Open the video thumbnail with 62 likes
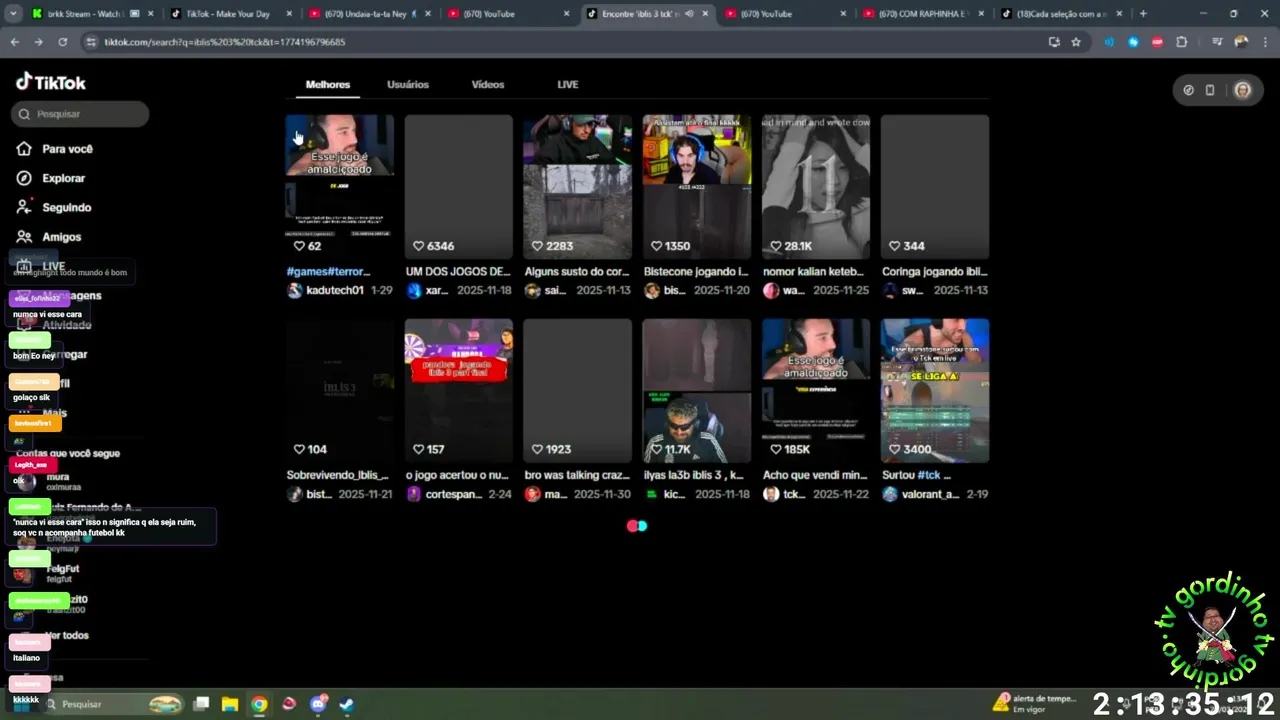 [x=340, y=187]
